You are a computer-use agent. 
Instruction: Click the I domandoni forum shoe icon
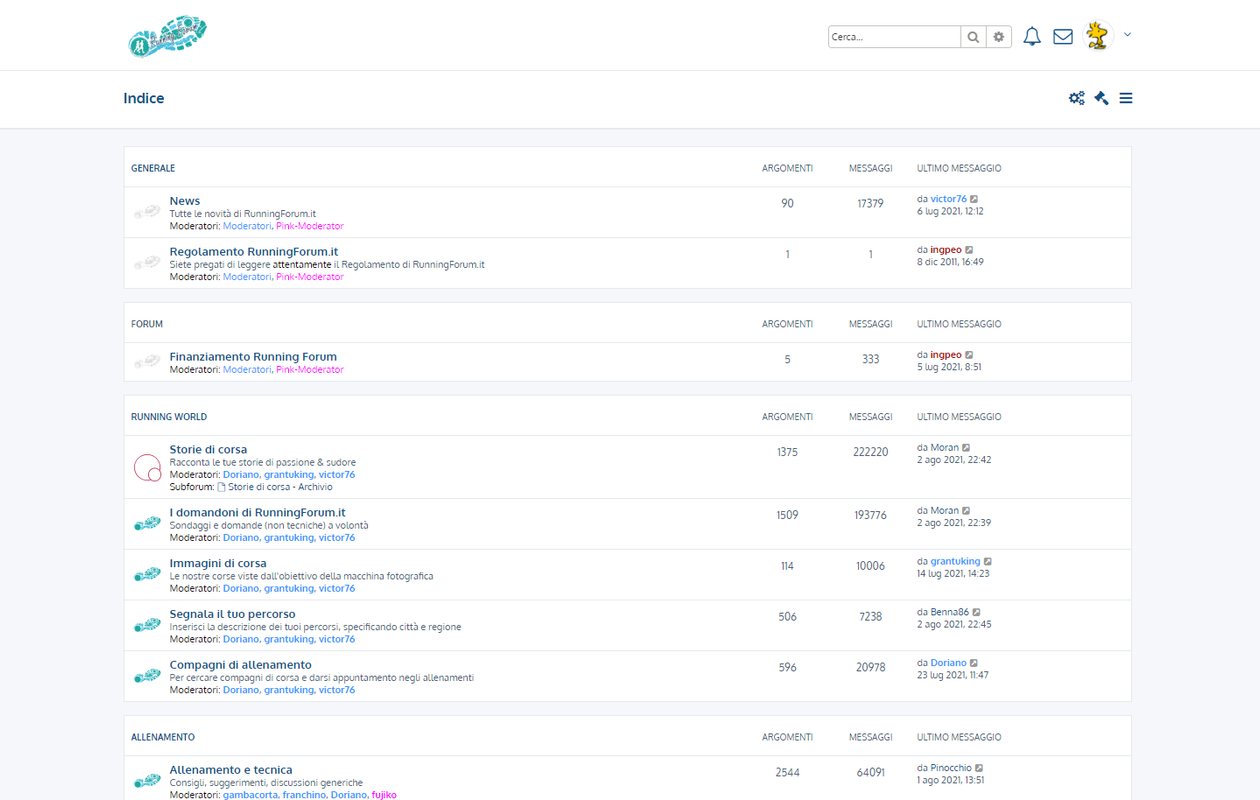pos(147,524)
